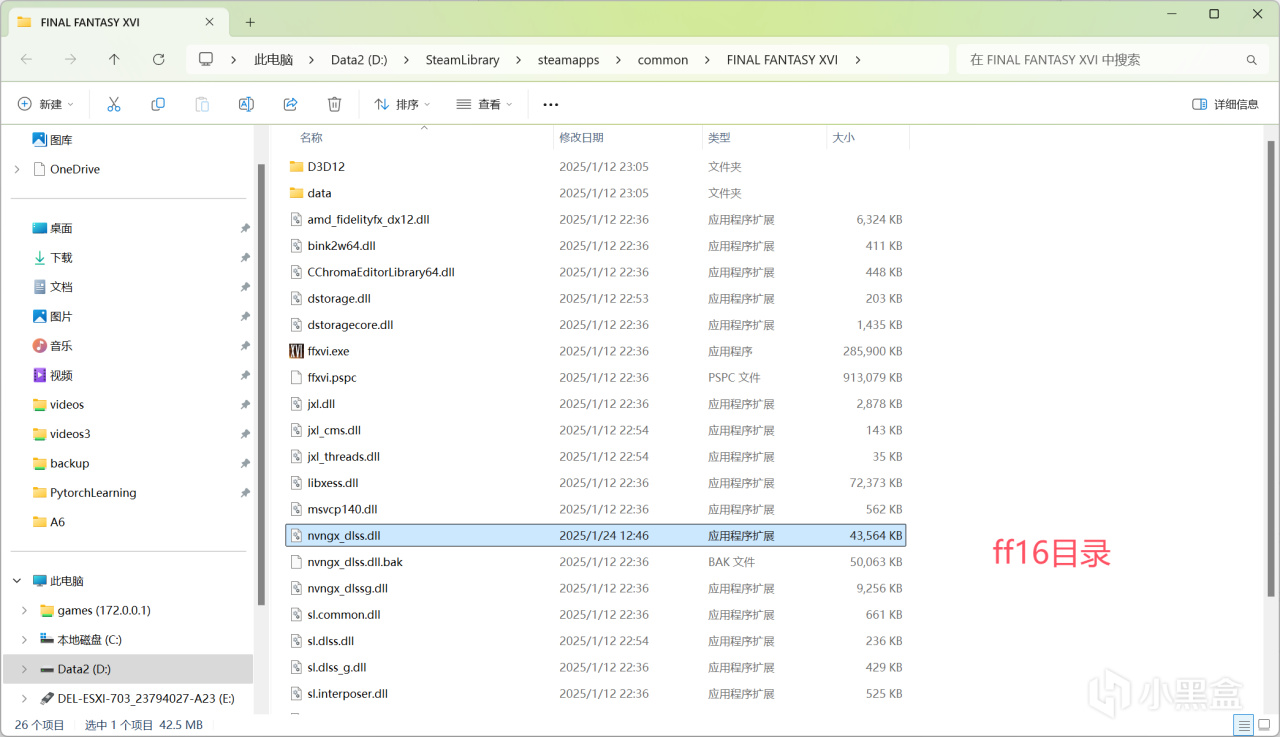The width and height of the screenshot is (1280, 737).
Task: Unpin the 桌面 quick access pin
Action: point(245,228)
